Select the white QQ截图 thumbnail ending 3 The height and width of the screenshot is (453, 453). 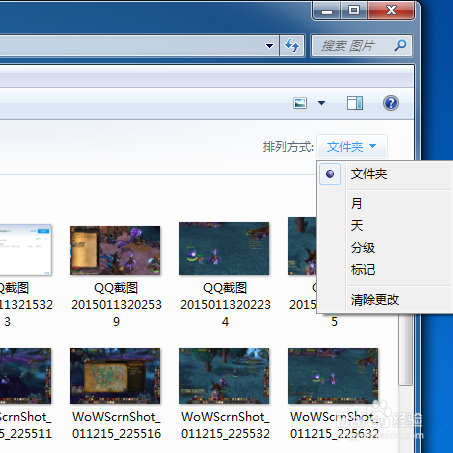pyautogui.click(x=25, y=250)
